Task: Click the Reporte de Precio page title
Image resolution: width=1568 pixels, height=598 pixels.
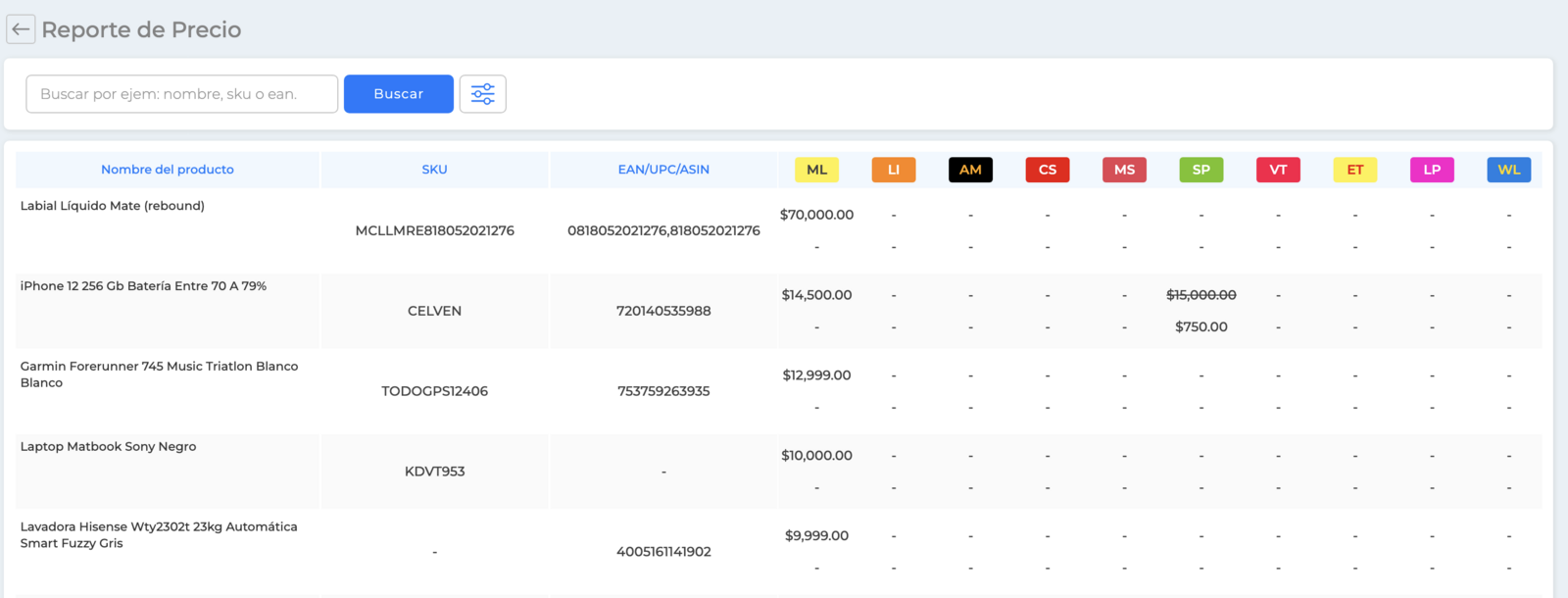Action: 141,29
